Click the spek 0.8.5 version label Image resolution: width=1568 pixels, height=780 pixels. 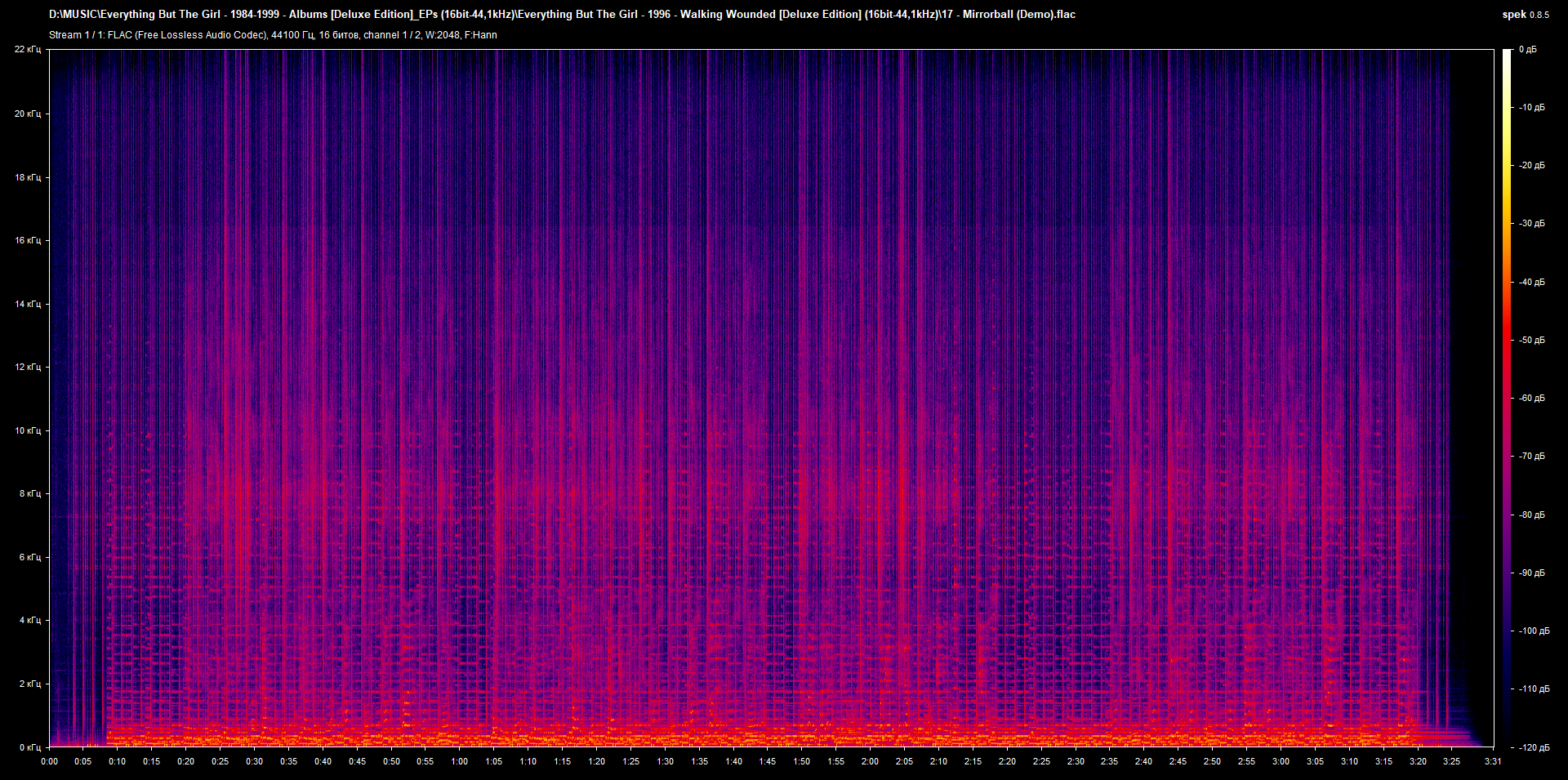point(1526,15)
